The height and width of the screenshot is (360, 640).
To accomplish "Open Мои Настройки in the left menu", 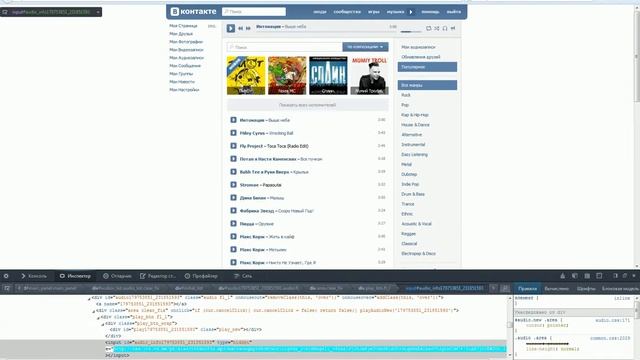I will coord(184,89).
